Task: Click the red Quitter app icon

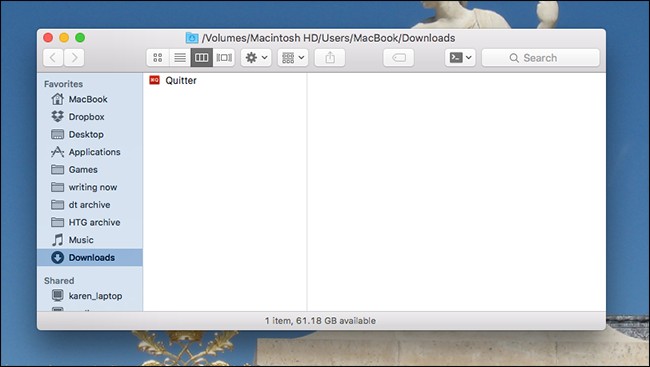Action: pos(155,80)
